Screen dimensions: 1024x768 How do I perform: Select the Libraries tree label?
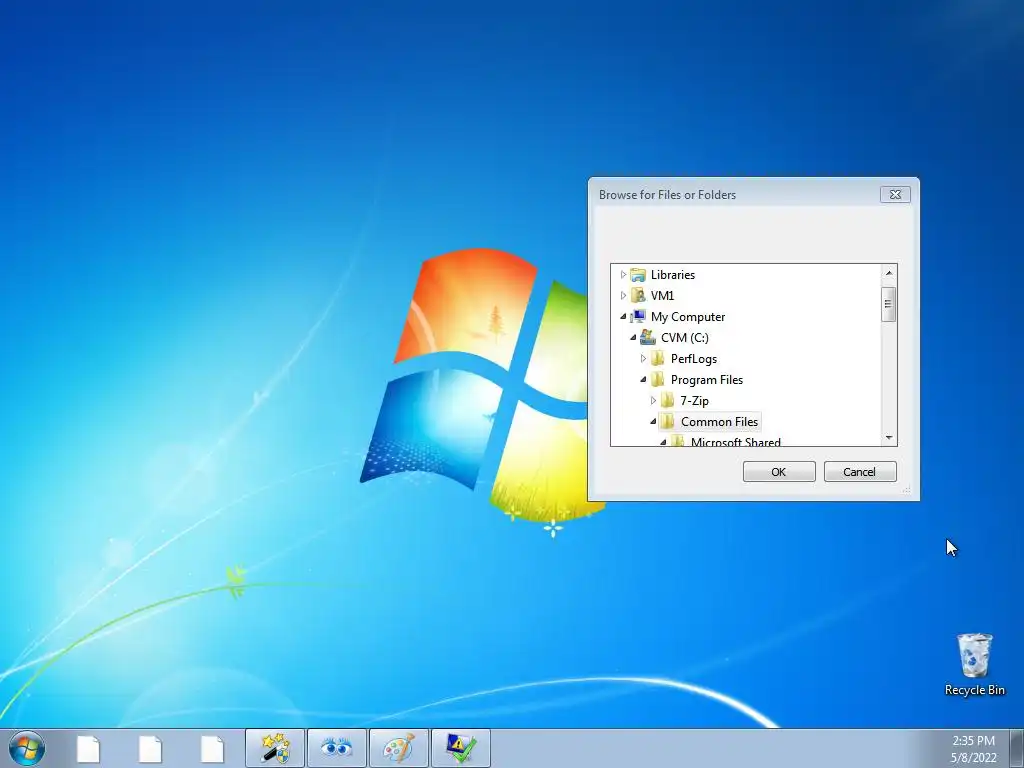tap(673, 275)
